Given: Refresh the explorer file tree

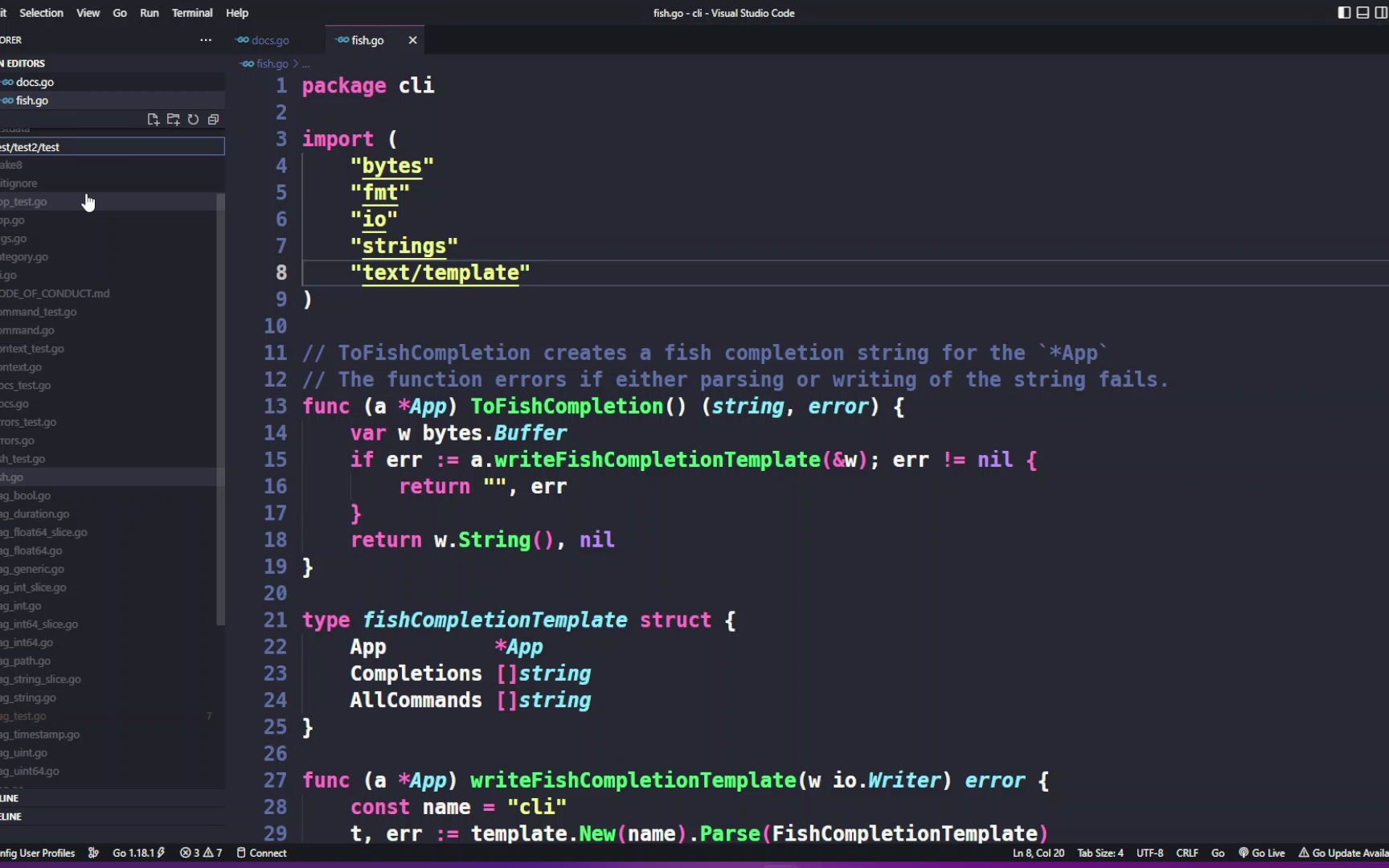Looking at the screenshot, I should click(x=193, y=119).
